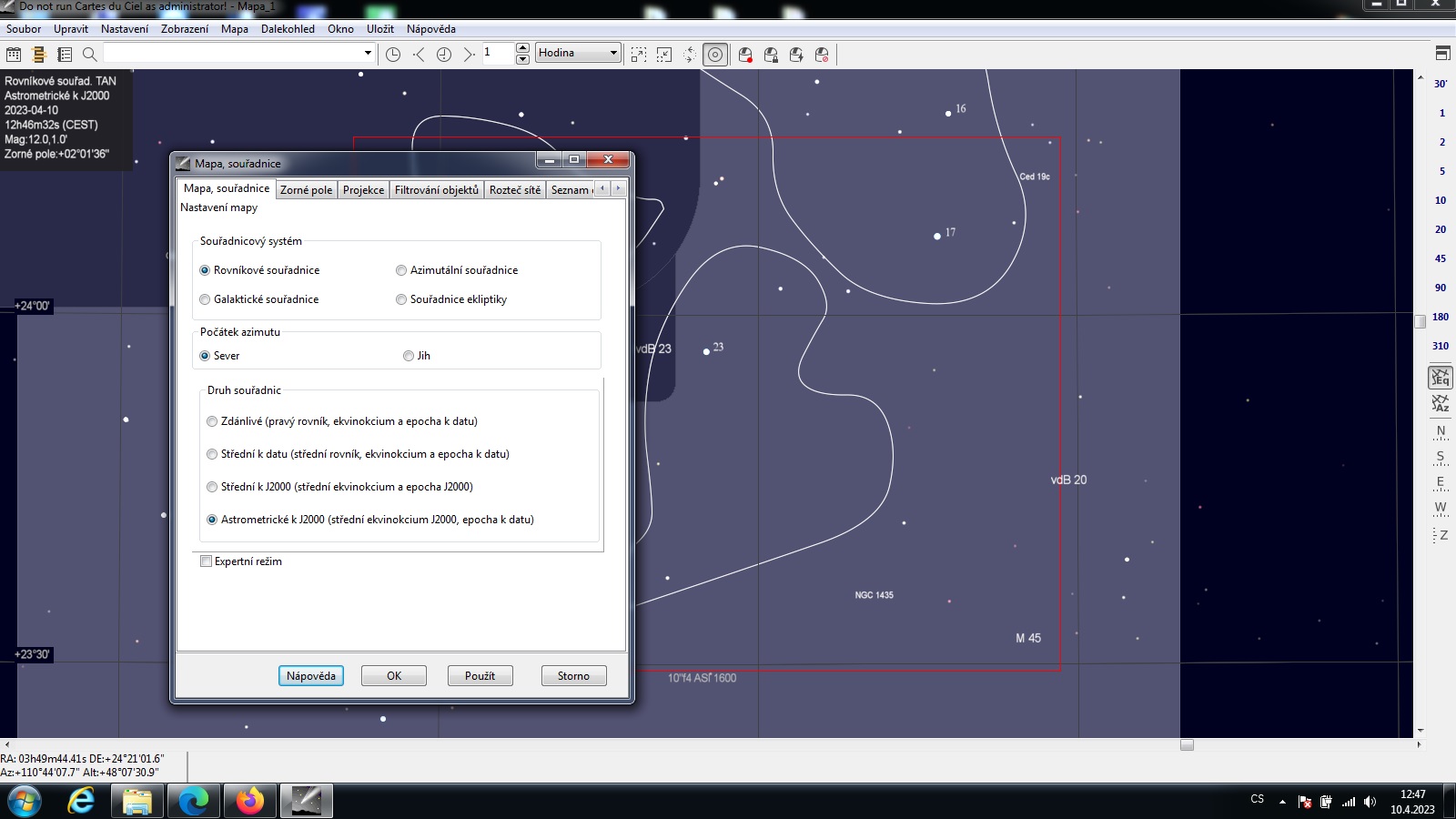
Task: Click the vertical scrollbar thumb on chart
Action: click(x=1420, y=321)
